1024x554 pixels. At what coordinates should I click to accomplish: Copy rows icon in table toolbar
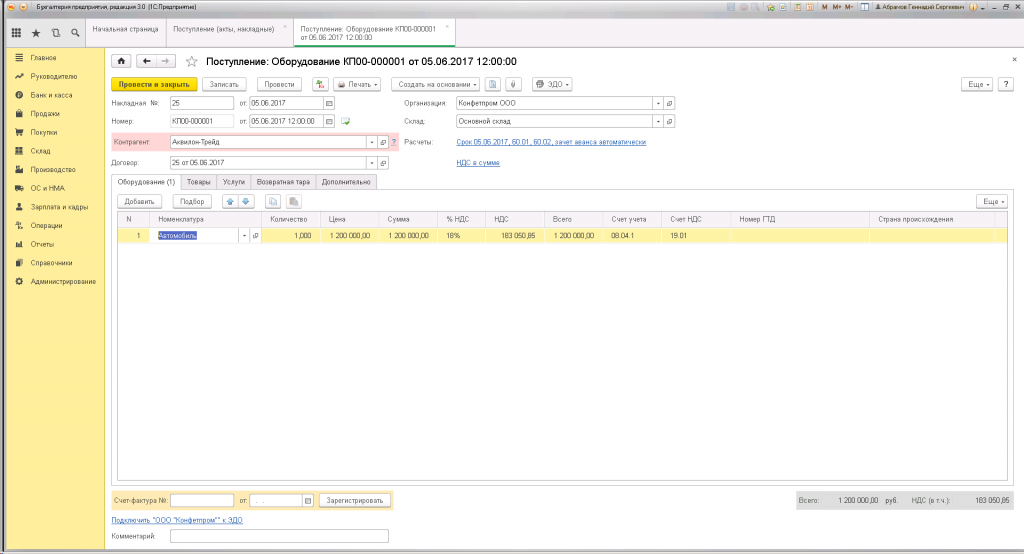[273, 202]
